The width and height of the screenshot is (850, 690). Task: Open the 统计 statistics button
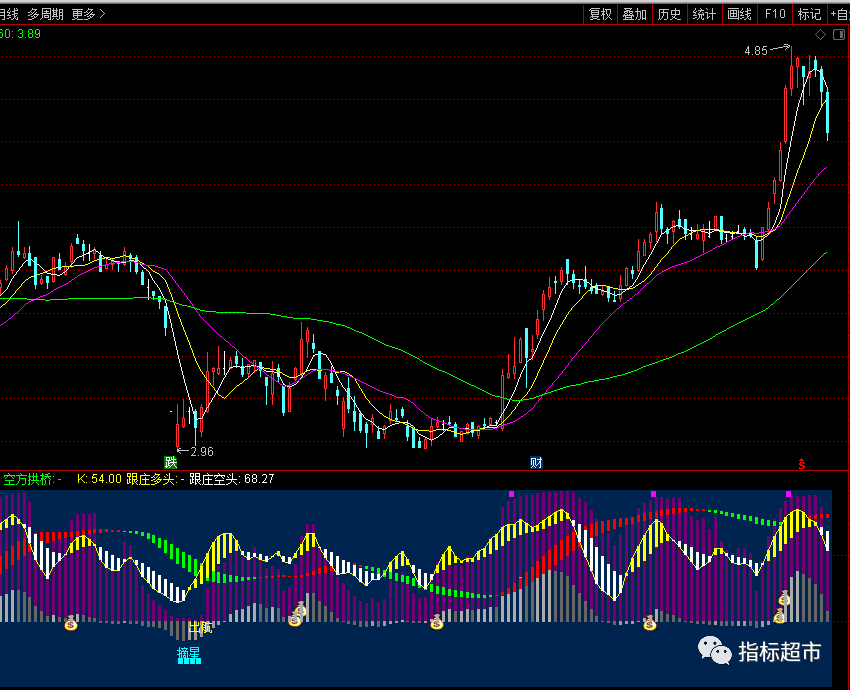pyautogui.click(x=704, y=14)
